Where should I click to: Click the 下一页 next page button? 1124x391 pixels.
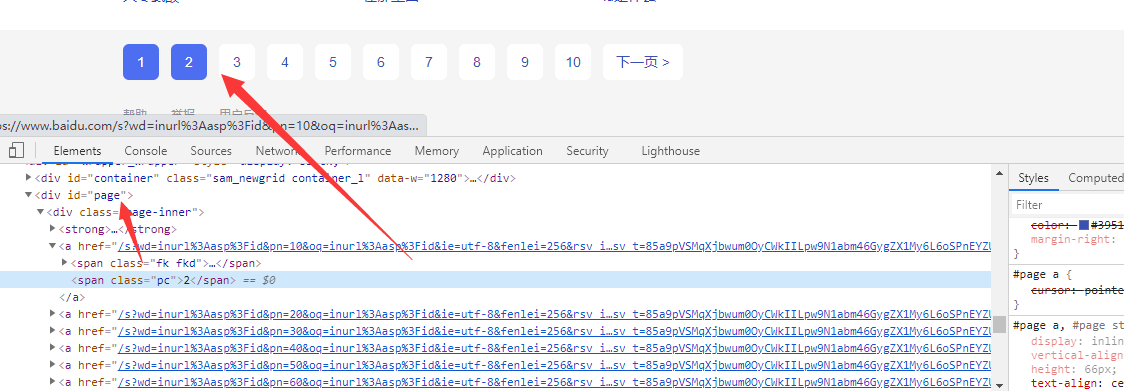pos(643,62)
